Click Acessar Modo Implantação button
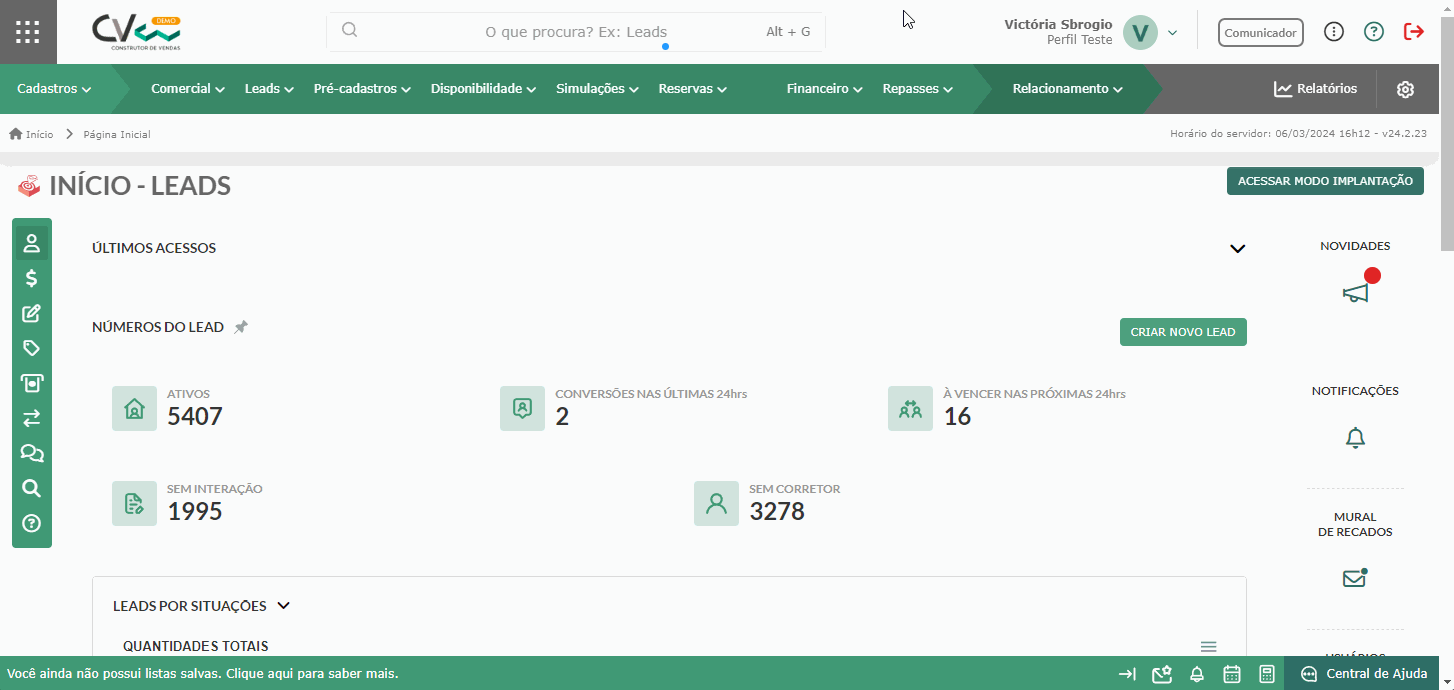The height and width of the screenshot is (690, 1454). [x=1325, y=181]
